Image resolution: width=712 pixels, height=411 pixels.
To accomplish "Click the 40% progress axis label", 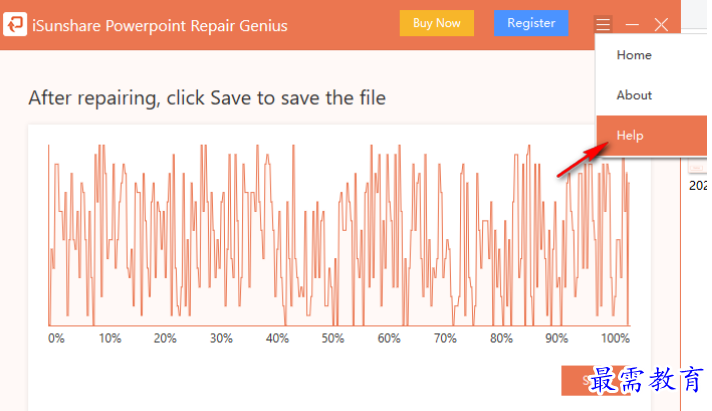I will point(277,338).
